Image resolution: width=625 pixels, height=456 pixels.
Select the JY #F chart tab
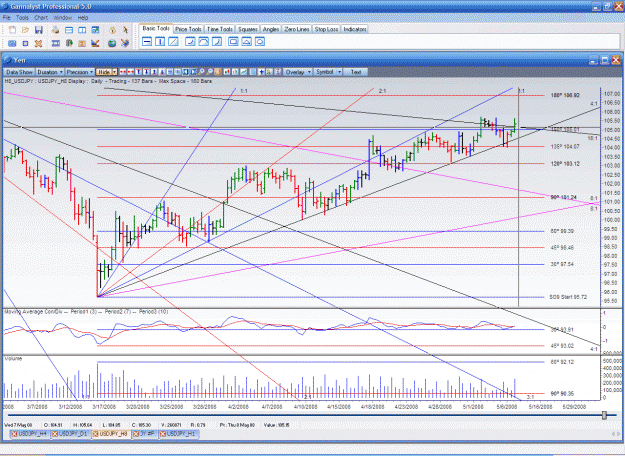tap(144, 434)
